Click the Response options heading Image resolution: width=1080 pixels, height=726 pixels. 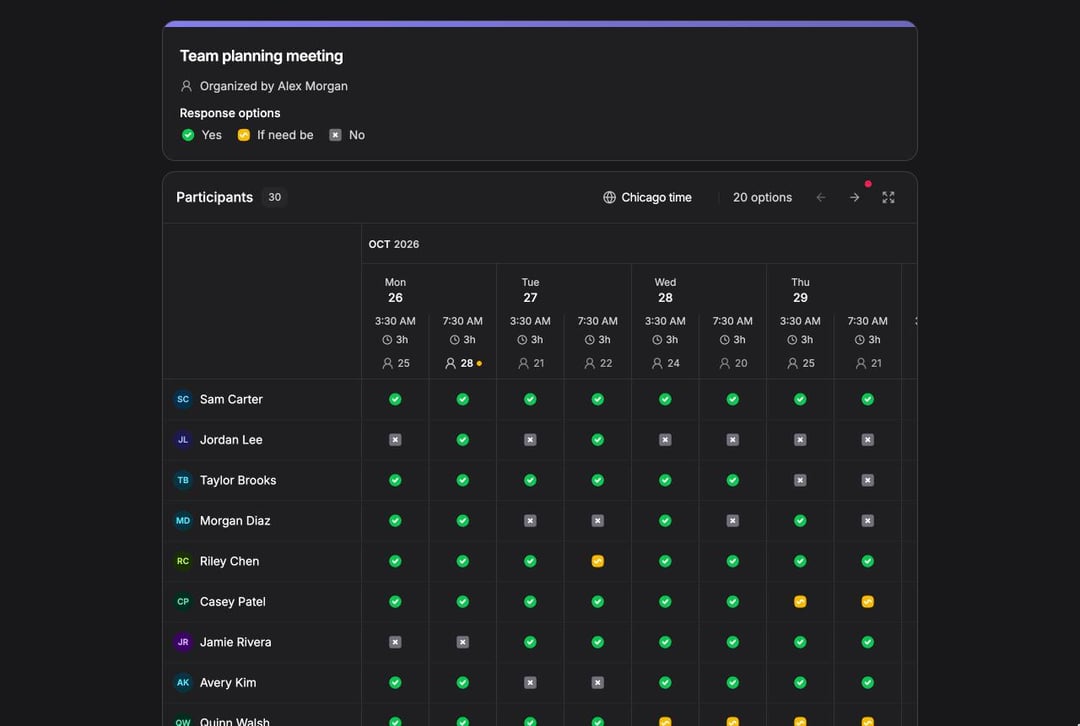point(230,113)
